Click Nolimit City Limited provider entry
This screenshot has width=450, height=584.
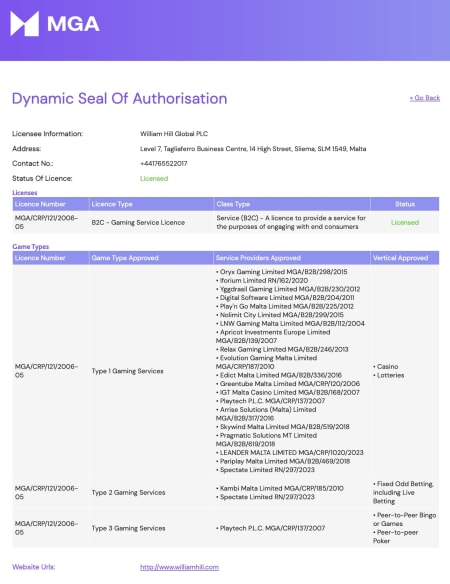click(280, 315)
